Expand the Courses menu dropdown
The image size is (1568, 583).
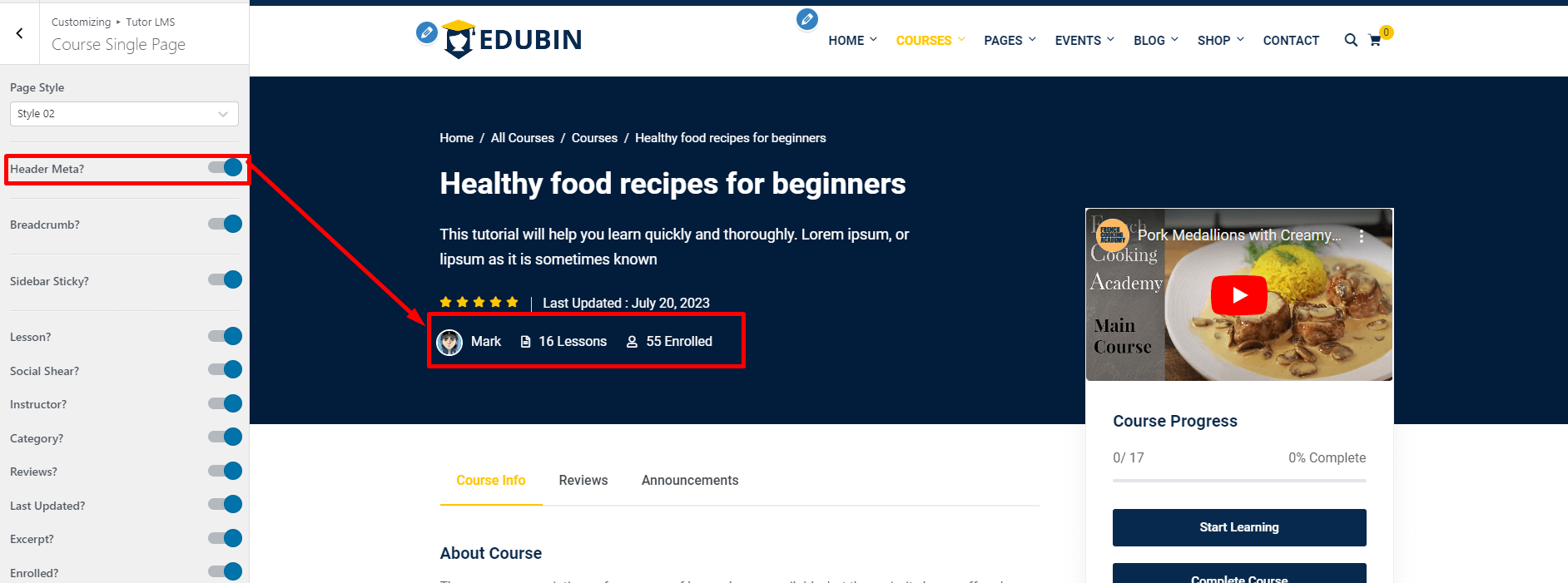click(x=930, y=40)
